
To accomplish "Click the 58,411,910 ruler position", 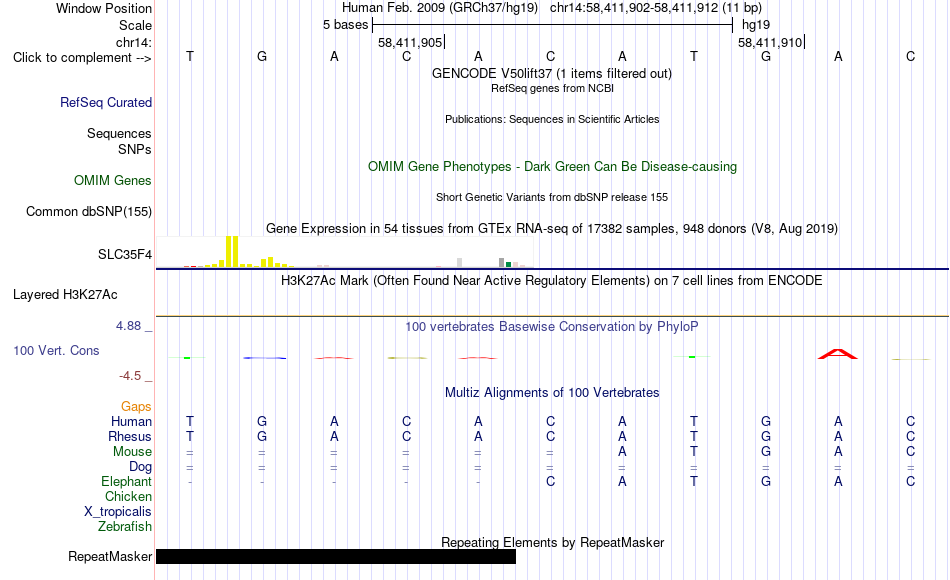I will point(770,42).
